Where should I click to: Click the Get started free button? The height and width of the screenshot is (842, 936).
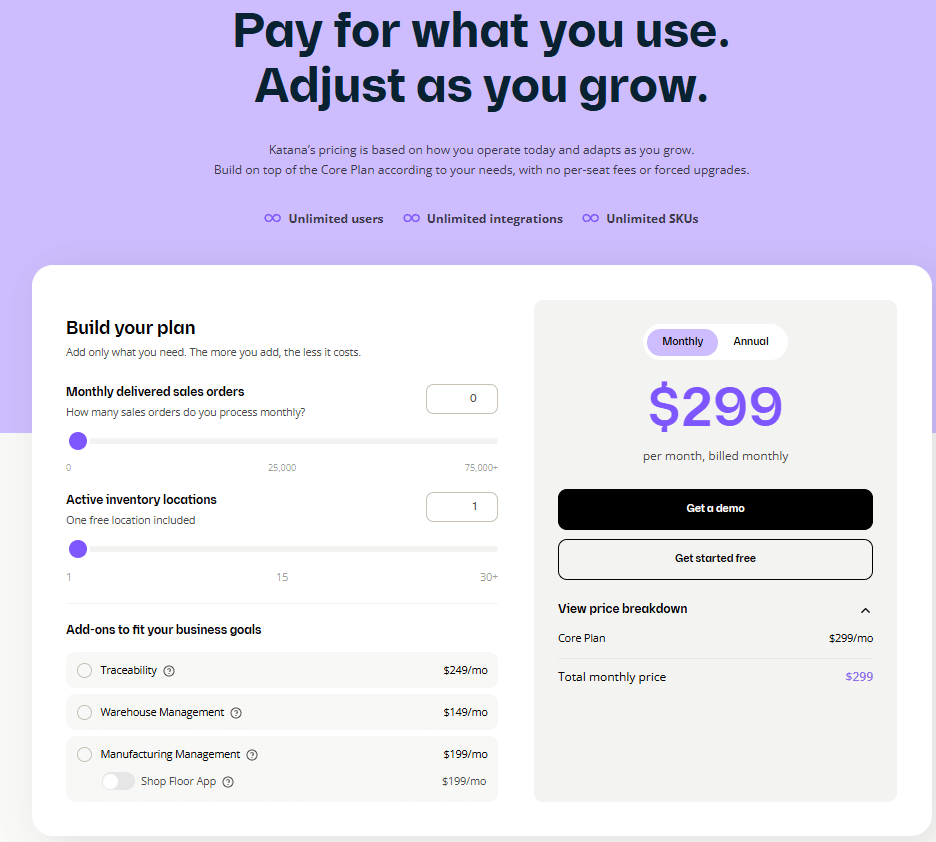click(x=715, y=559)
